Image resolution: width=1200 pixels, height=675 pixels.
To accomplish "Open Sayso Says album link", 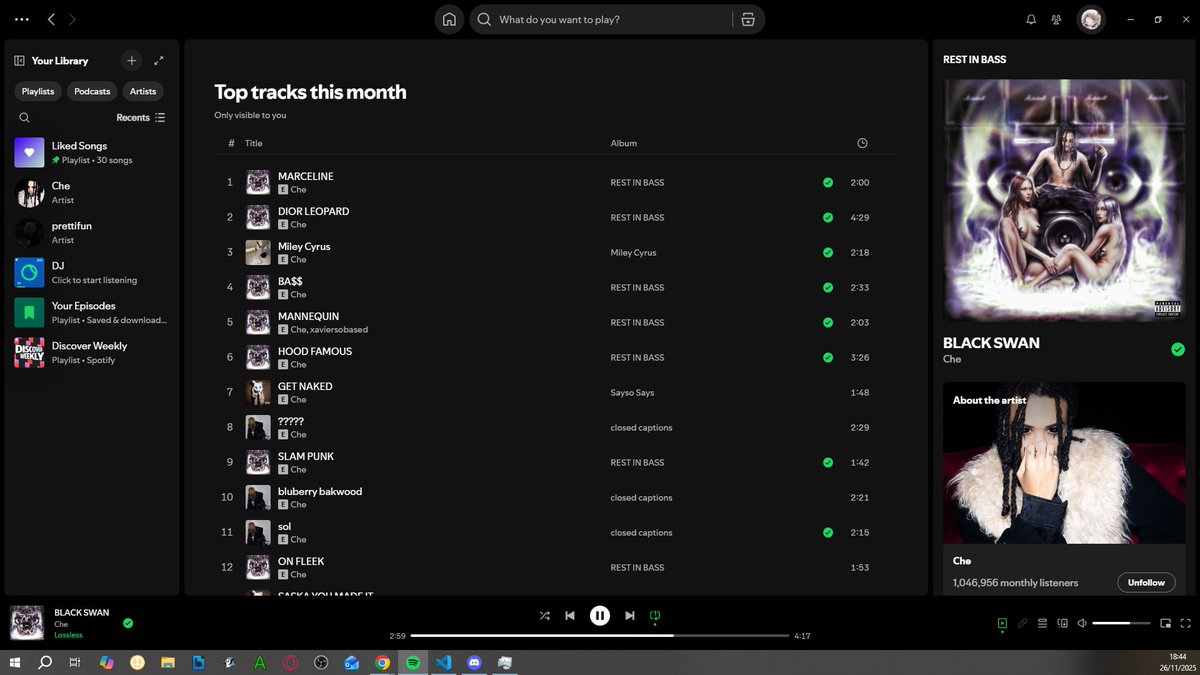I will 632,393.
